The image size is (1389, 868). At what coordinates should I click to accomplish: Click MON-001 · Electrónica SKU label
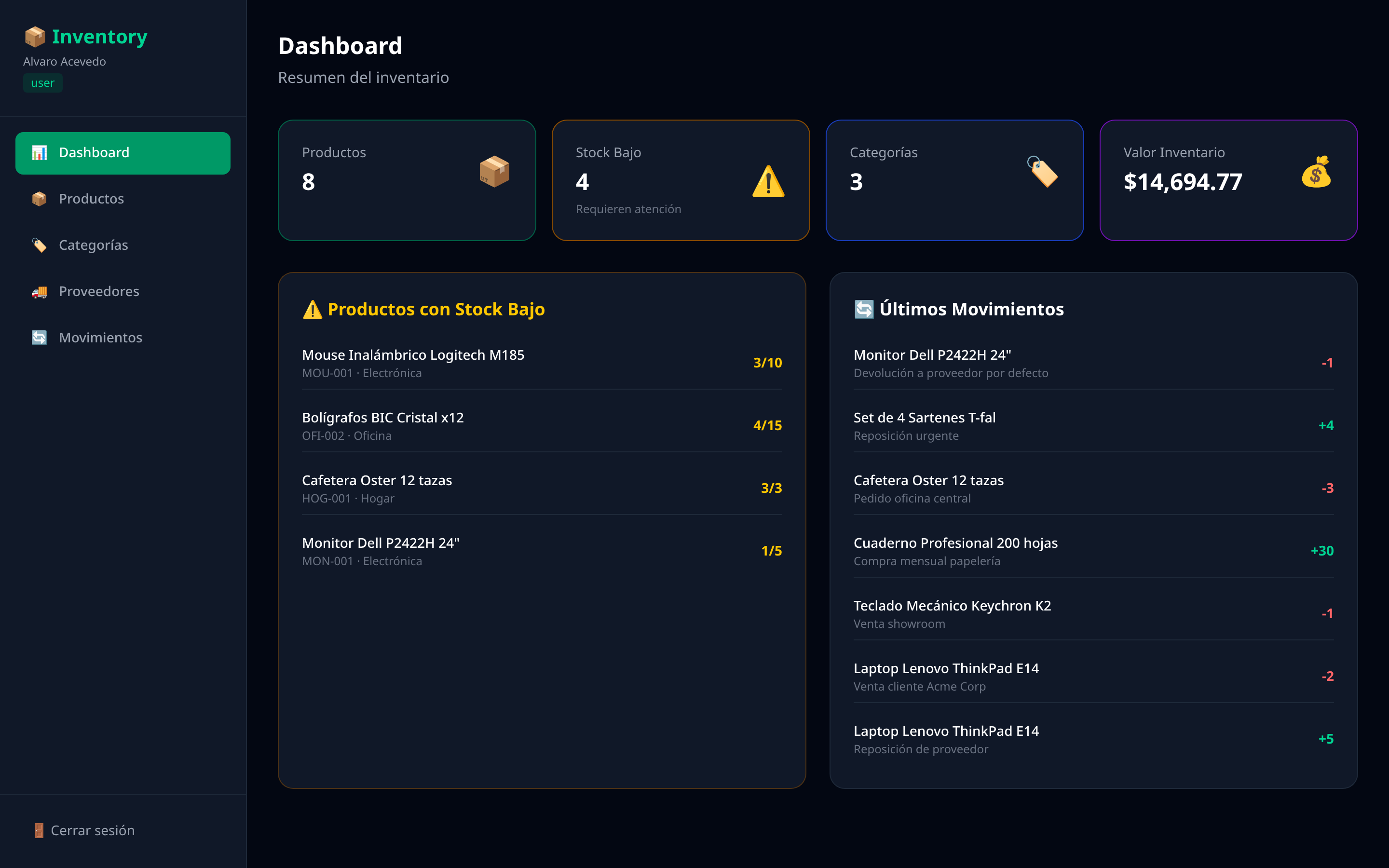(362, 561)
